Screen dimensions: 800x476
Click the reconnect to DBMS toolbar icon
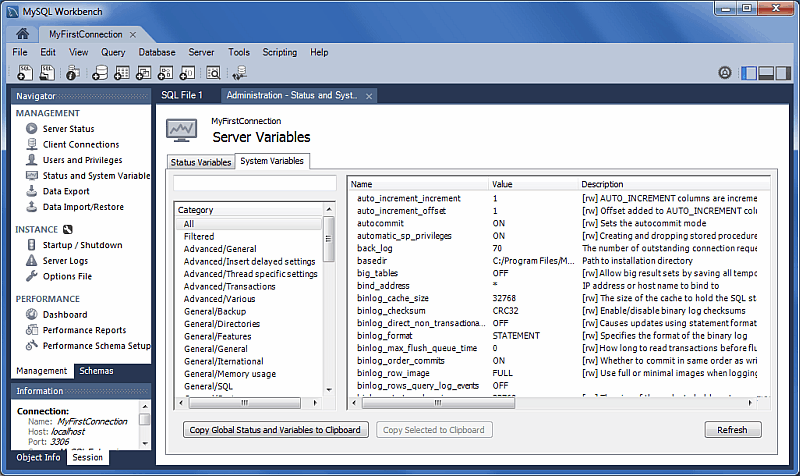tap(238, 73)
